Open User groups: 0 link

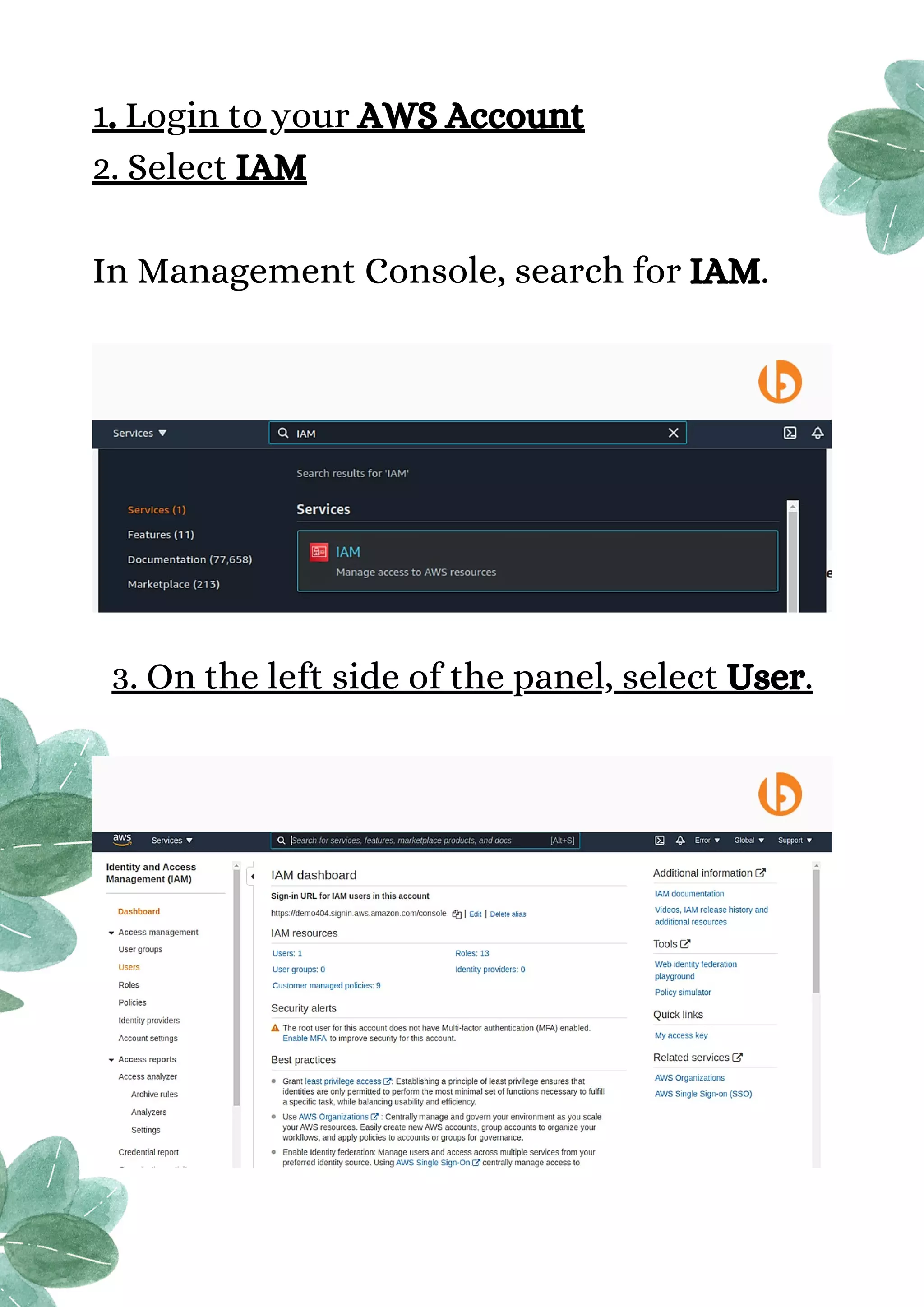coord(298,970)
